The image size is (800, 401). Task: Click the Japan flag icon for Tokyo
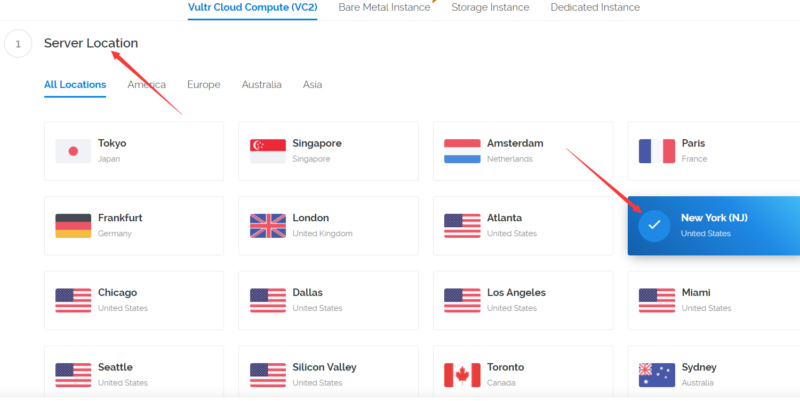click(73, 151)
